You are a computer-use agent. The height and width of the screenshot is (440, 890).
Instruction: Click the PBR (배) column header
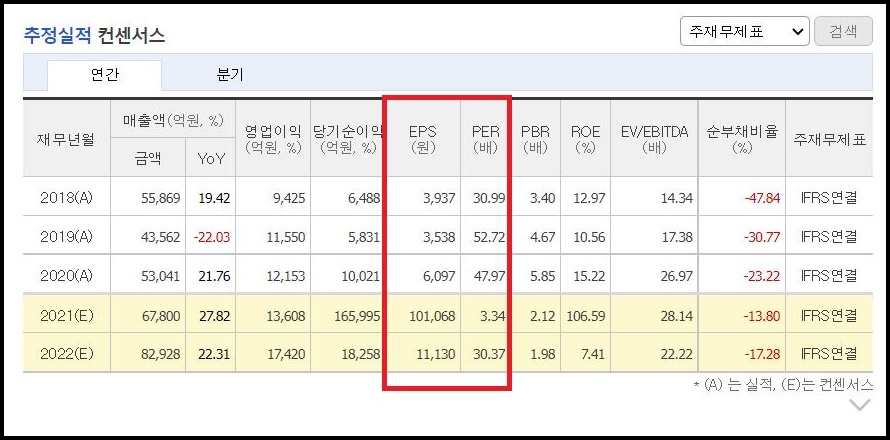535,140
